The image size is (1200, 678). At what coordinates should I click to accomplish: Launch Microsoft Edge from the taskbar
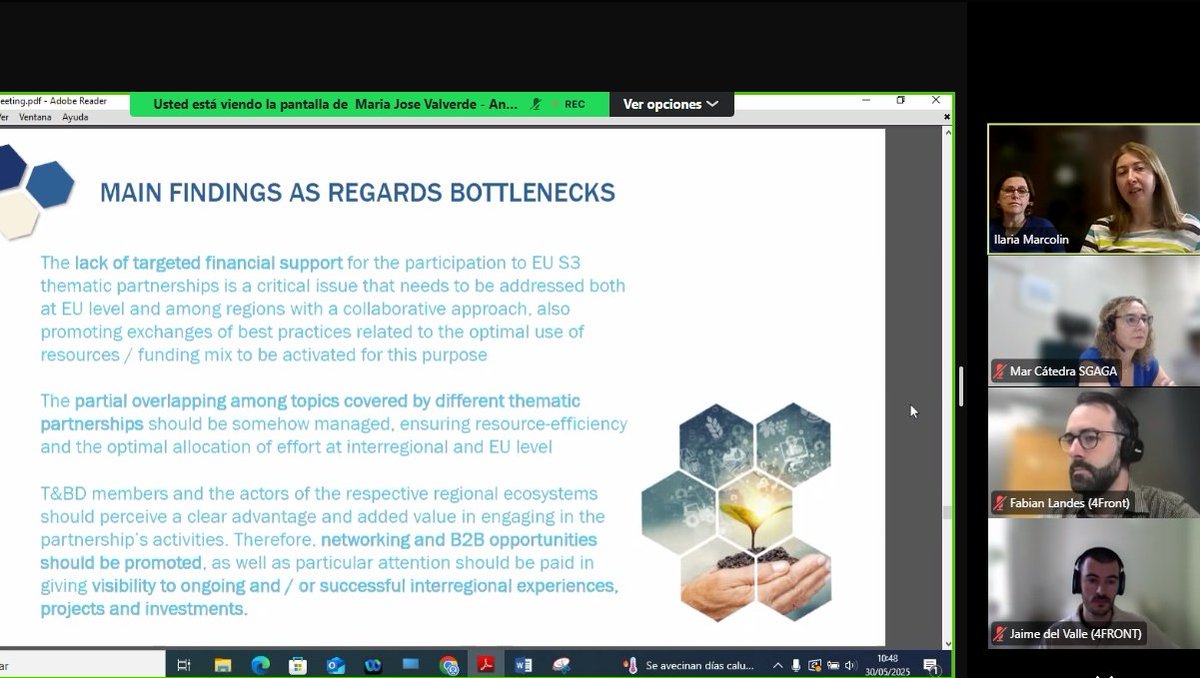(260, 665)
